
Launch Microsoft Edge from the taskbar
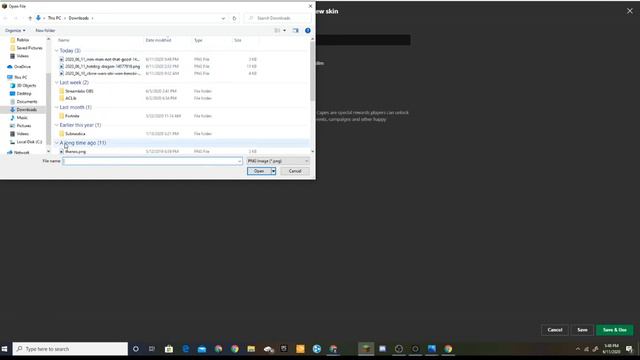(x=186, y=349)
